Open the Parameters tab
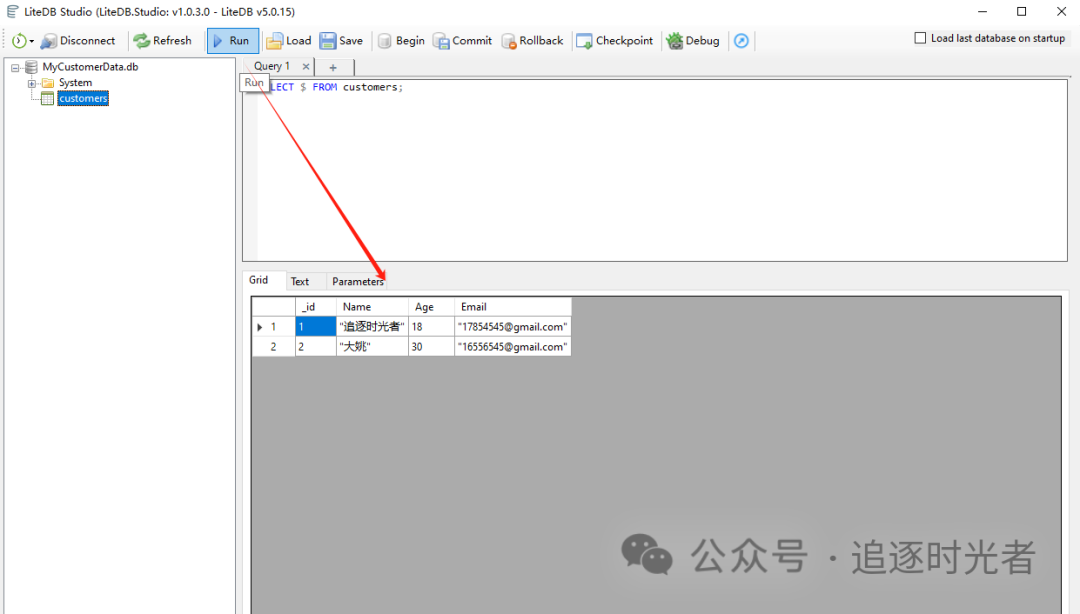The width and height of the screenshot is (1080, 614). coord(357,281)
